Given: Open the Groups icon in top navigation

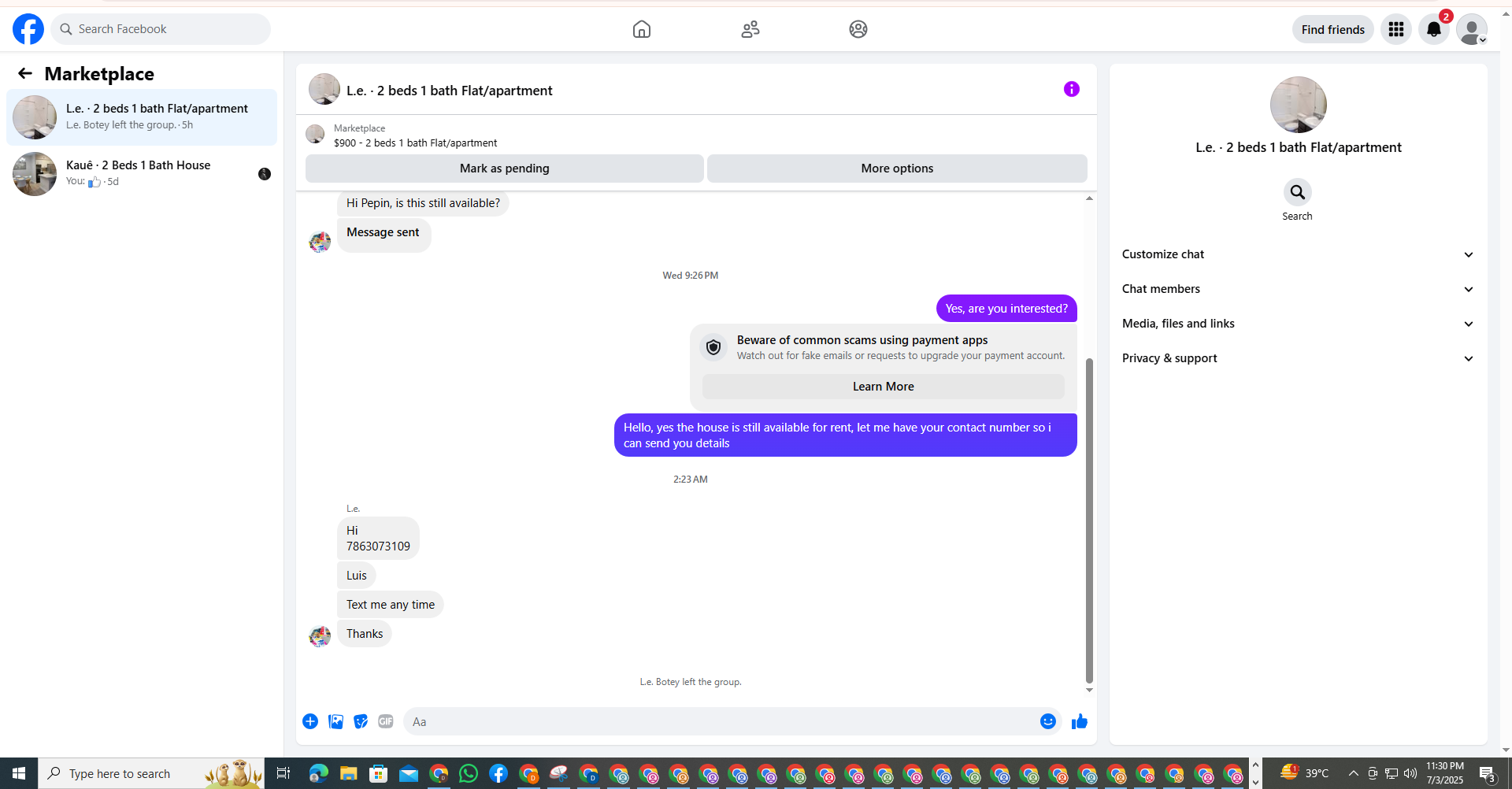Looking at the screenshot, I should 858,29.
